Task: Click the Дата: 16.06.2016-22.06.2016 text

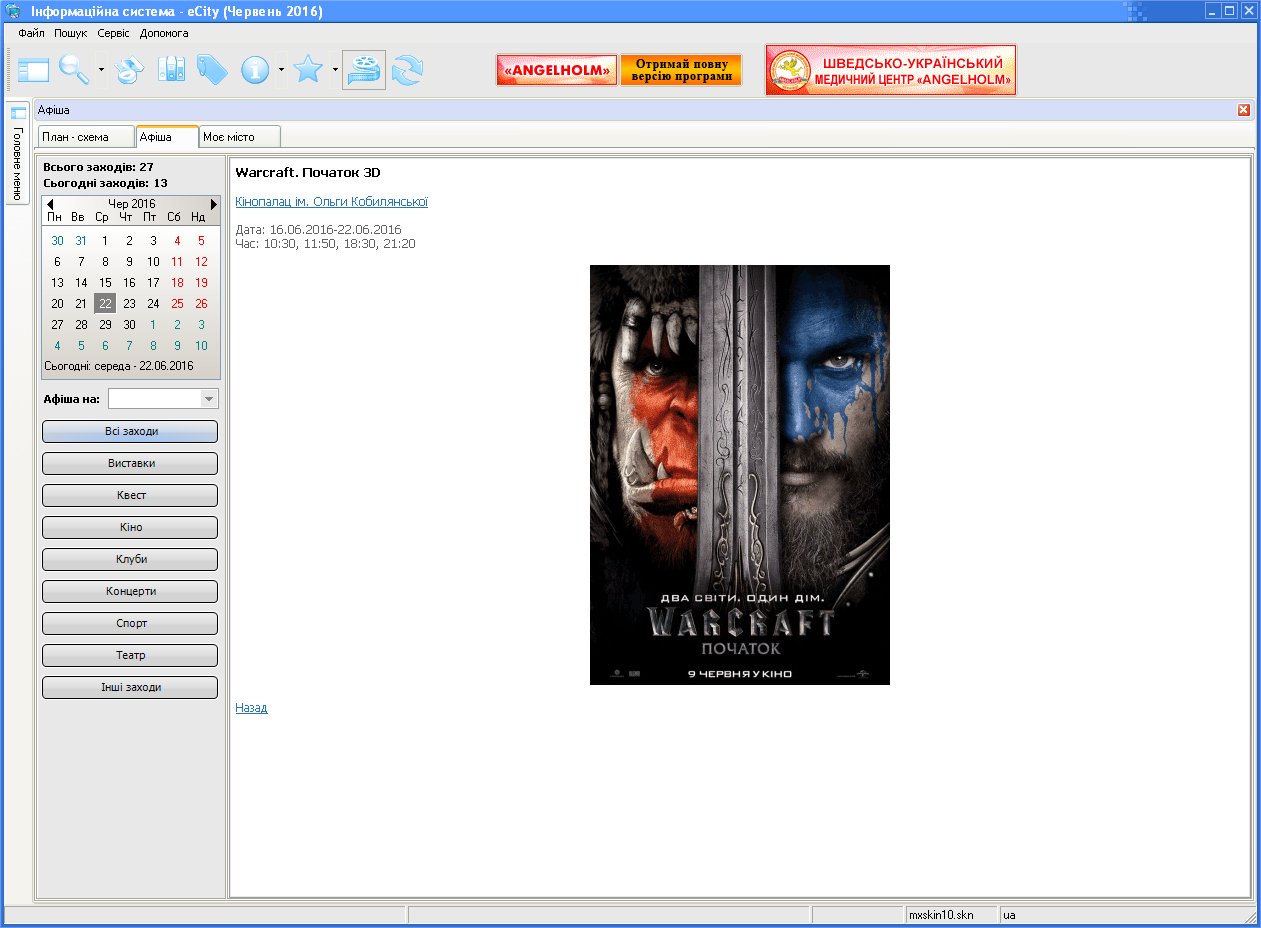Action: (x=318, y=230)
